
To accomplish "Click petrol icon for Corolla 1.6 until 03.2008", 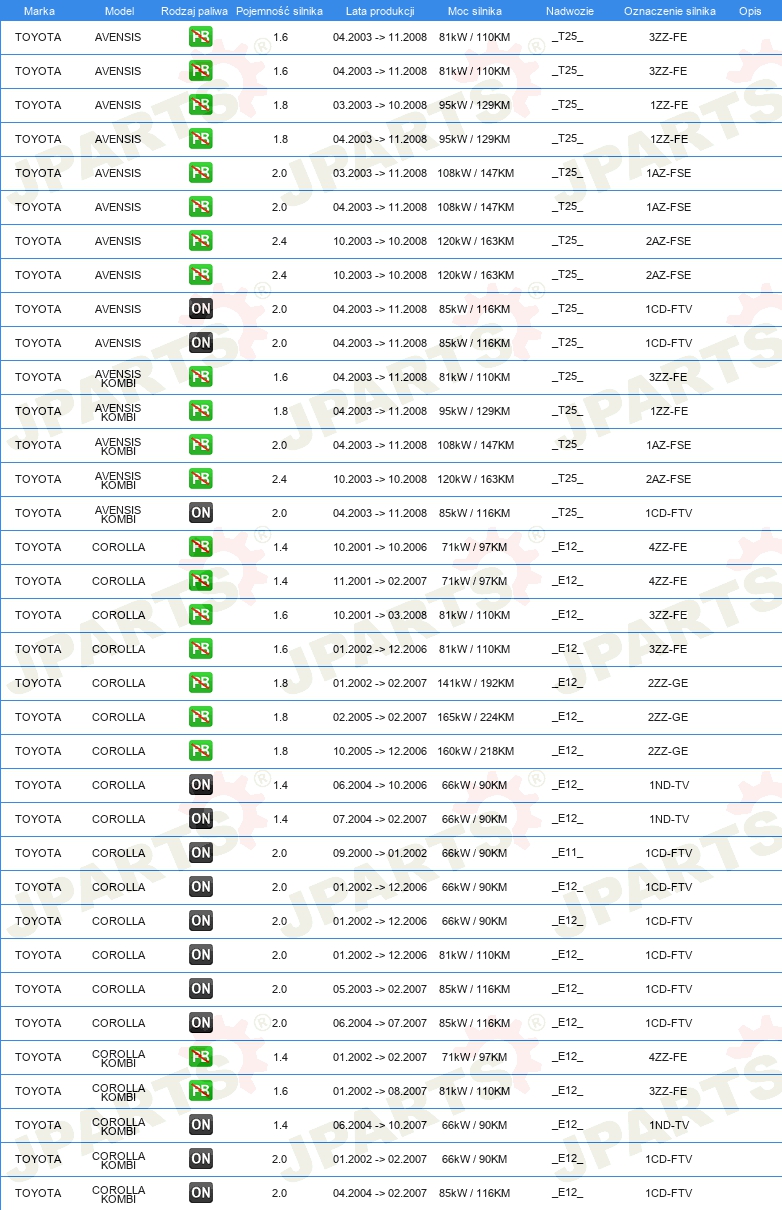I will [x=200, y=615].
